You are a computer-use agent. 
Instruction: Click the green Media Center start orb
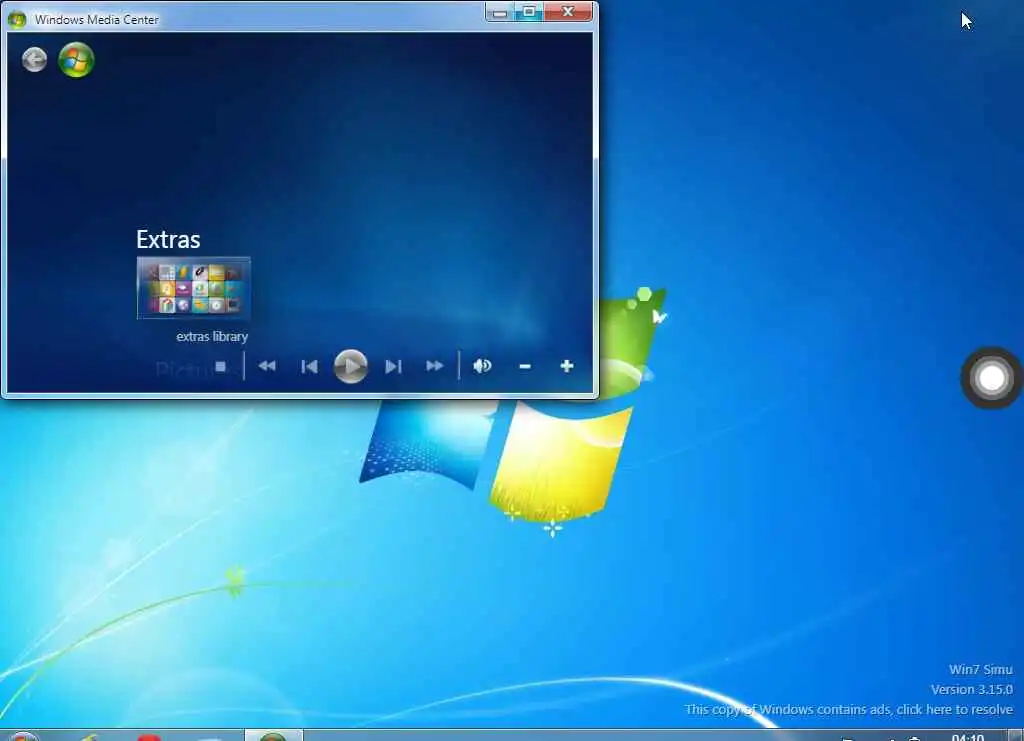coord(76,59)
